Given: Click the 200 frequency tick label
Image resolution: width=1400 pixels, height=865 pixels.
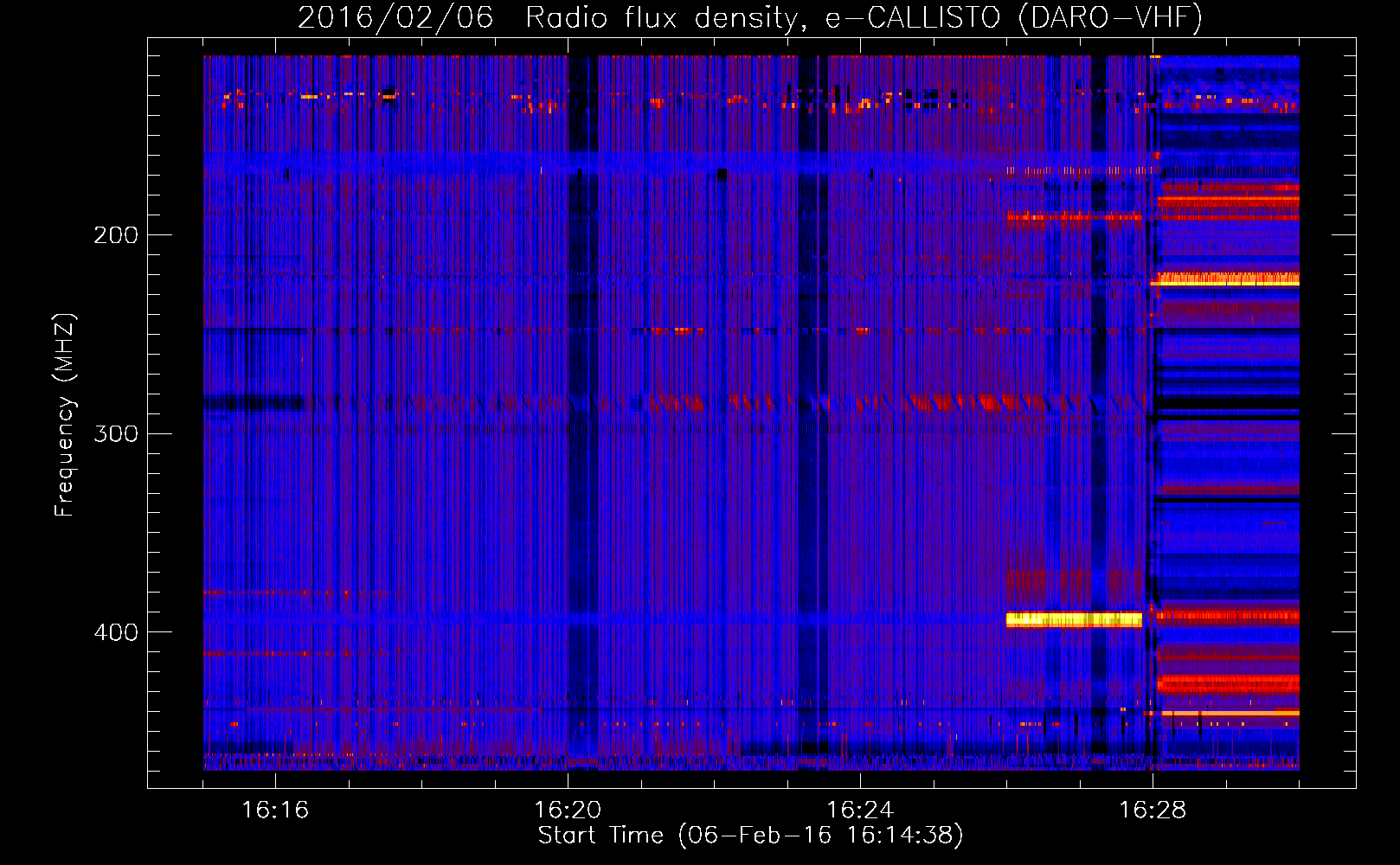Looking at the screenshot, I should click(x=116, y=235).
